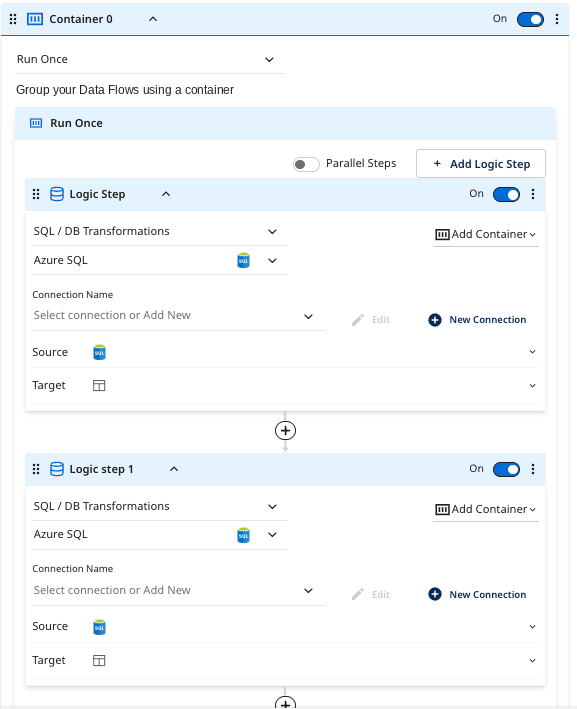
Task: Collapse the Logic Step panel
Action: coord(166,194)
